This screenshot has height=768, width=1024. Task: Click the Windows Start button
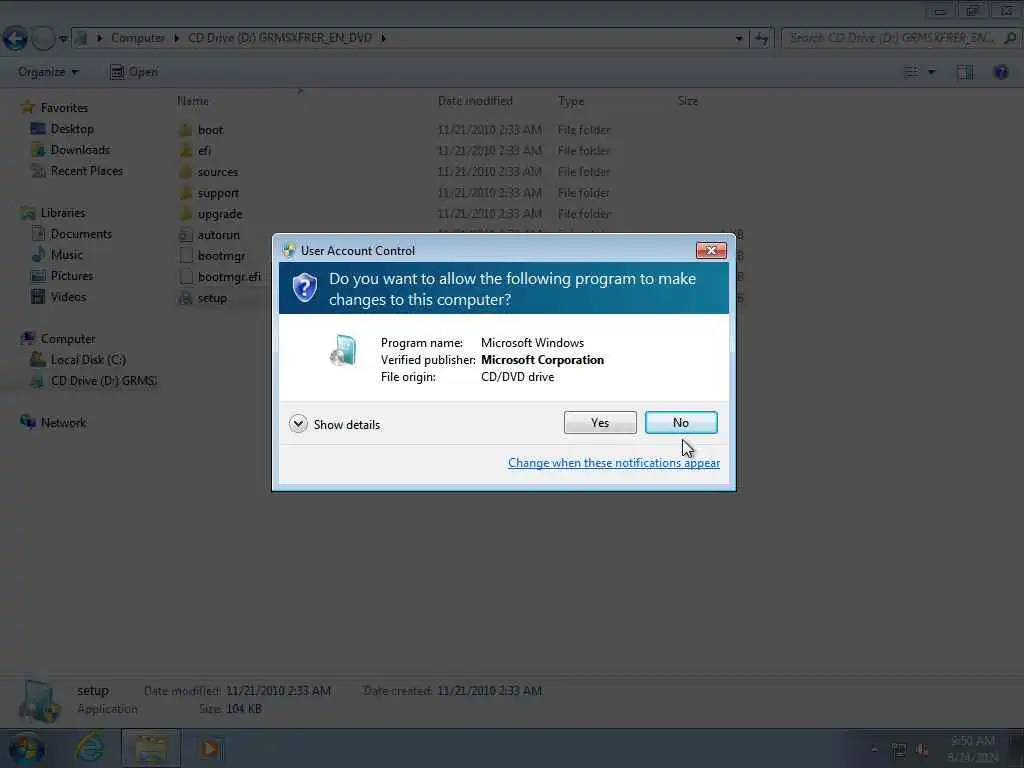point(26,749)
